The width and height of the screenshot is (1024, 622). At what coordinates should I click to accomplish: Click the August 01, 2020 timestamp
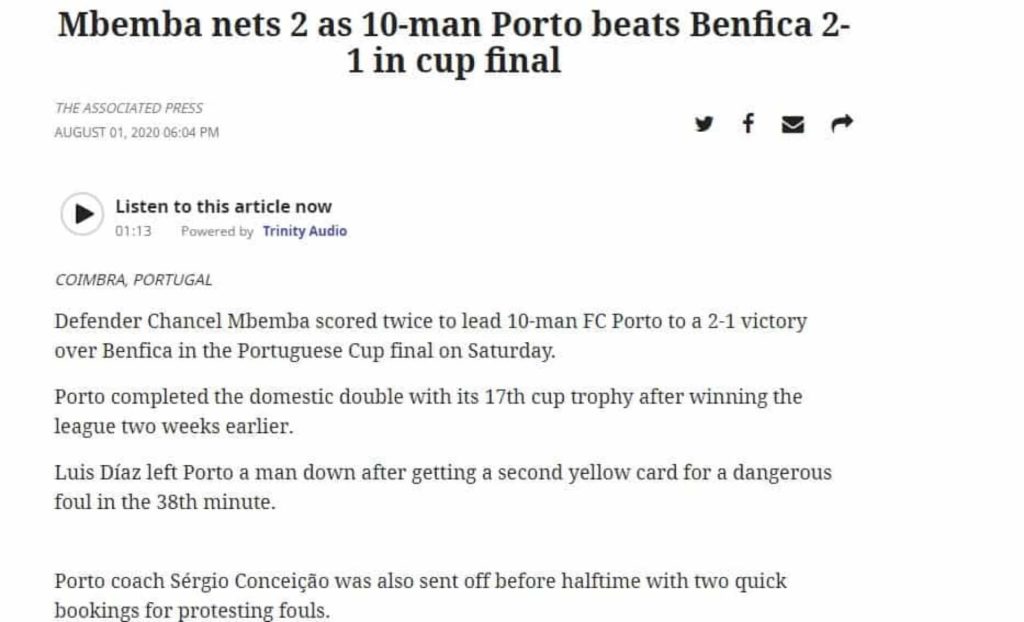tap(136, 132)
